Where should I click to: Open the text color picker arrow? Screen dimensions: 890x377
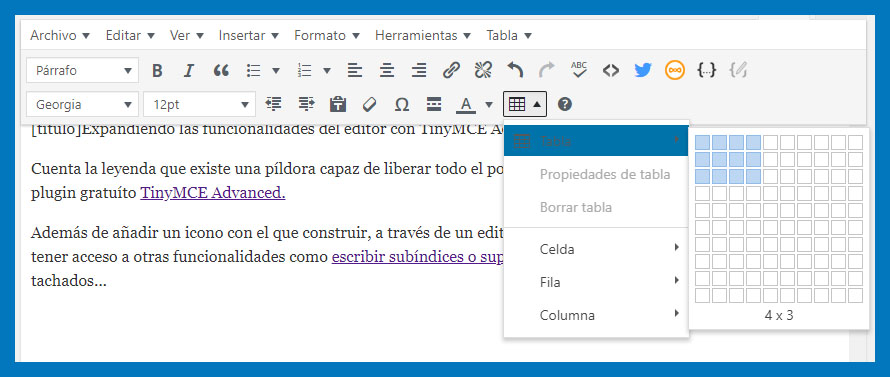(x=489, y=104)
